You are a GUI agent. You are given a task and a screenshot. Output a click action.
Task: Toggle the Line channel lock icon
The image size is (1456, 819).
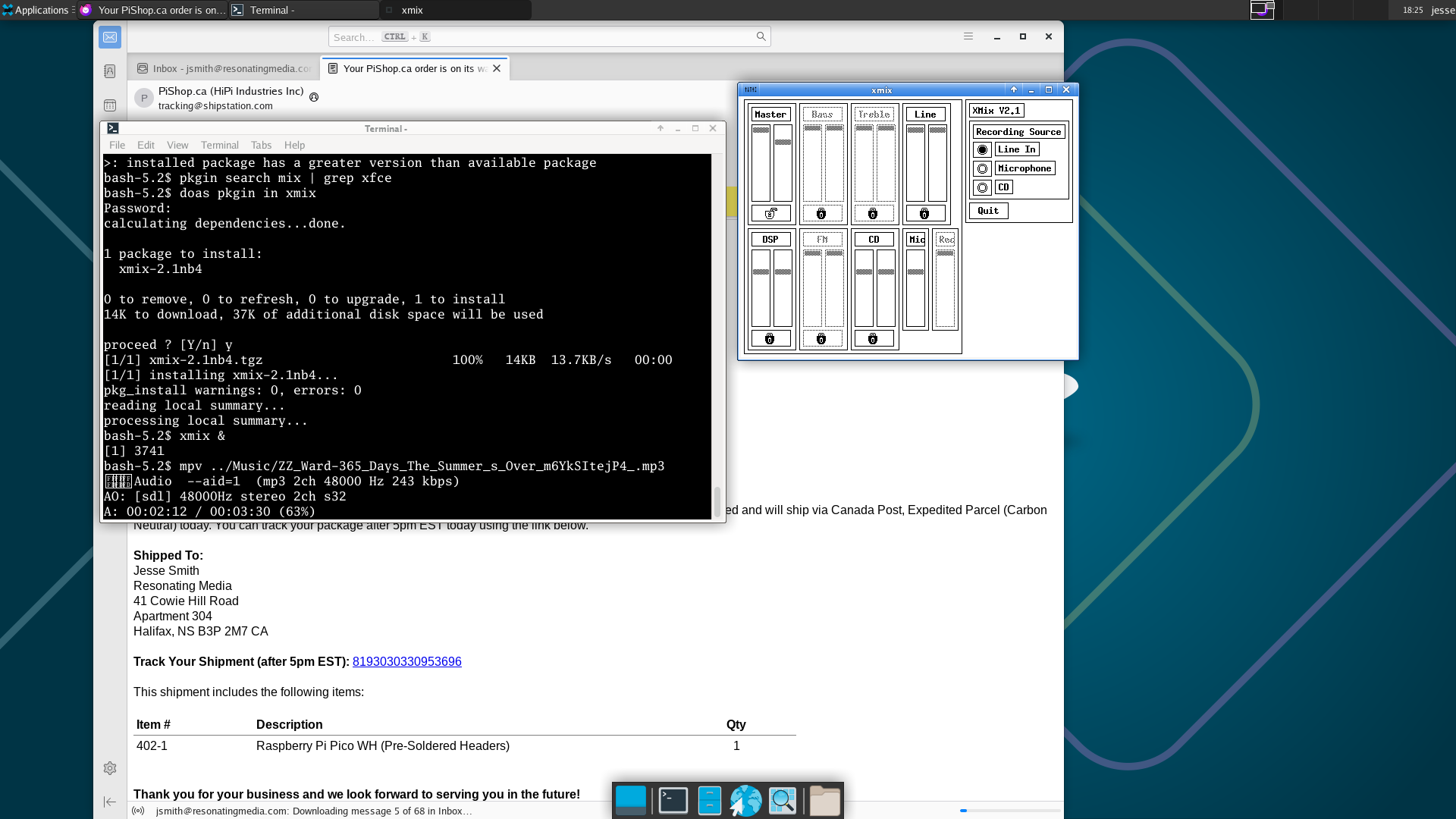click(924, 213)
